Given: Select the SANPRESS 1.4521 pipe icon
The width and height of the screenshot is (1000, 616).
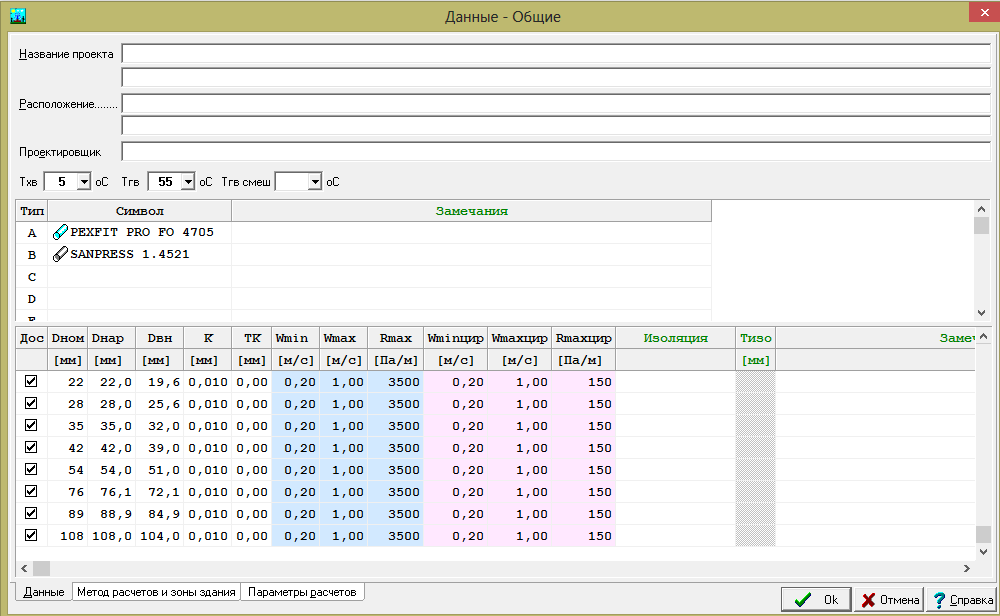Looking at the screenshot, I should point(60,254).
